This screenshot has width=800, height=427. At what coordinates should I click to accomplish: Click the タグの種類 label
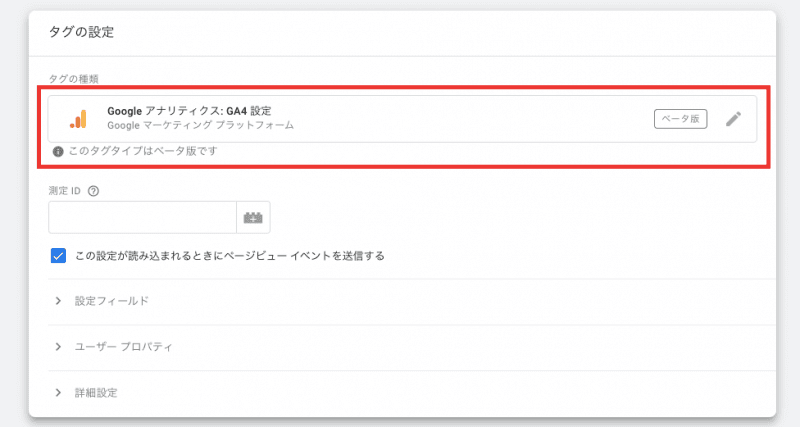(x=73, y=79)
